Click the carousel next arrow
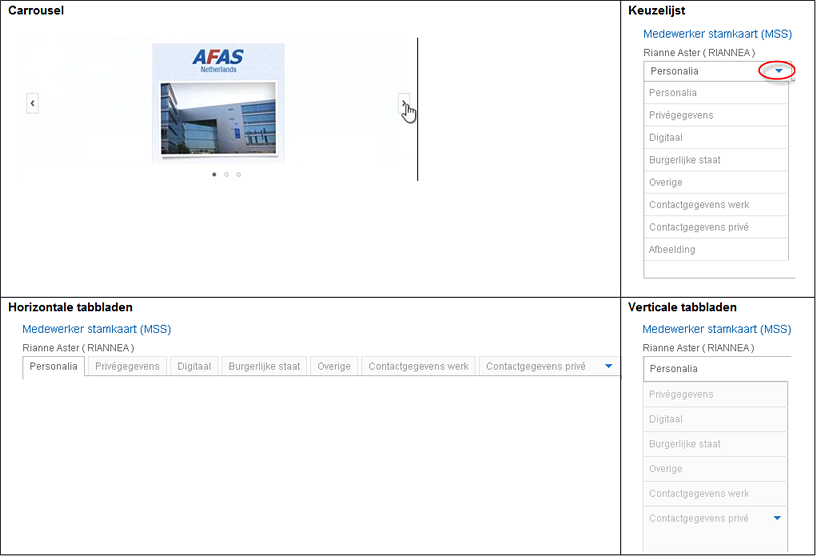 [404, 103]
